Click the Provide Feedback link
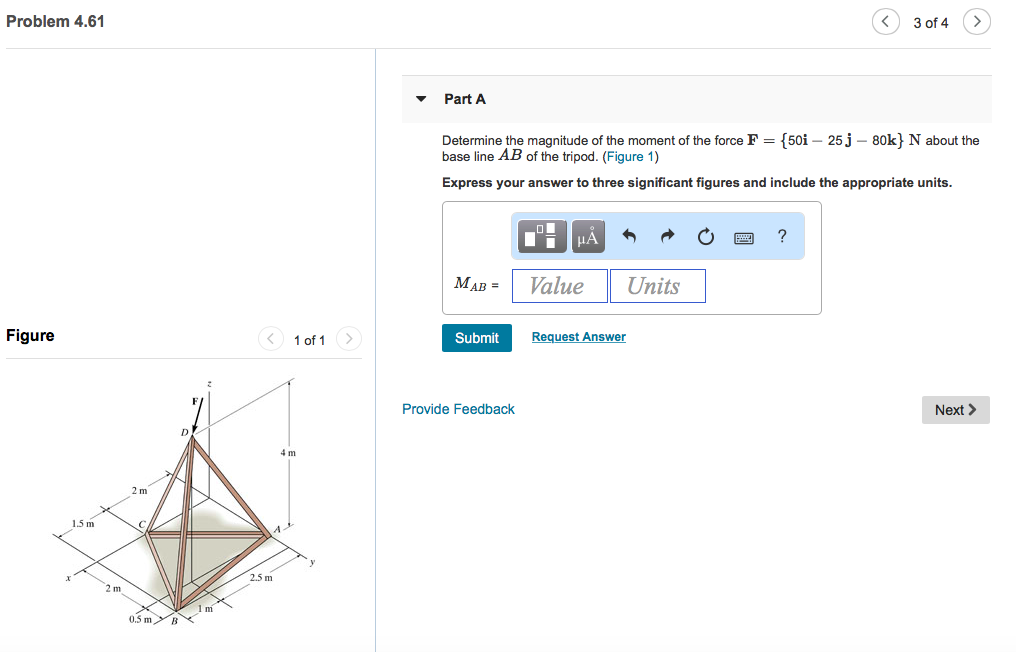Image resolution: width=1016 pixels, height=652 pixels. tap(458, 409)
